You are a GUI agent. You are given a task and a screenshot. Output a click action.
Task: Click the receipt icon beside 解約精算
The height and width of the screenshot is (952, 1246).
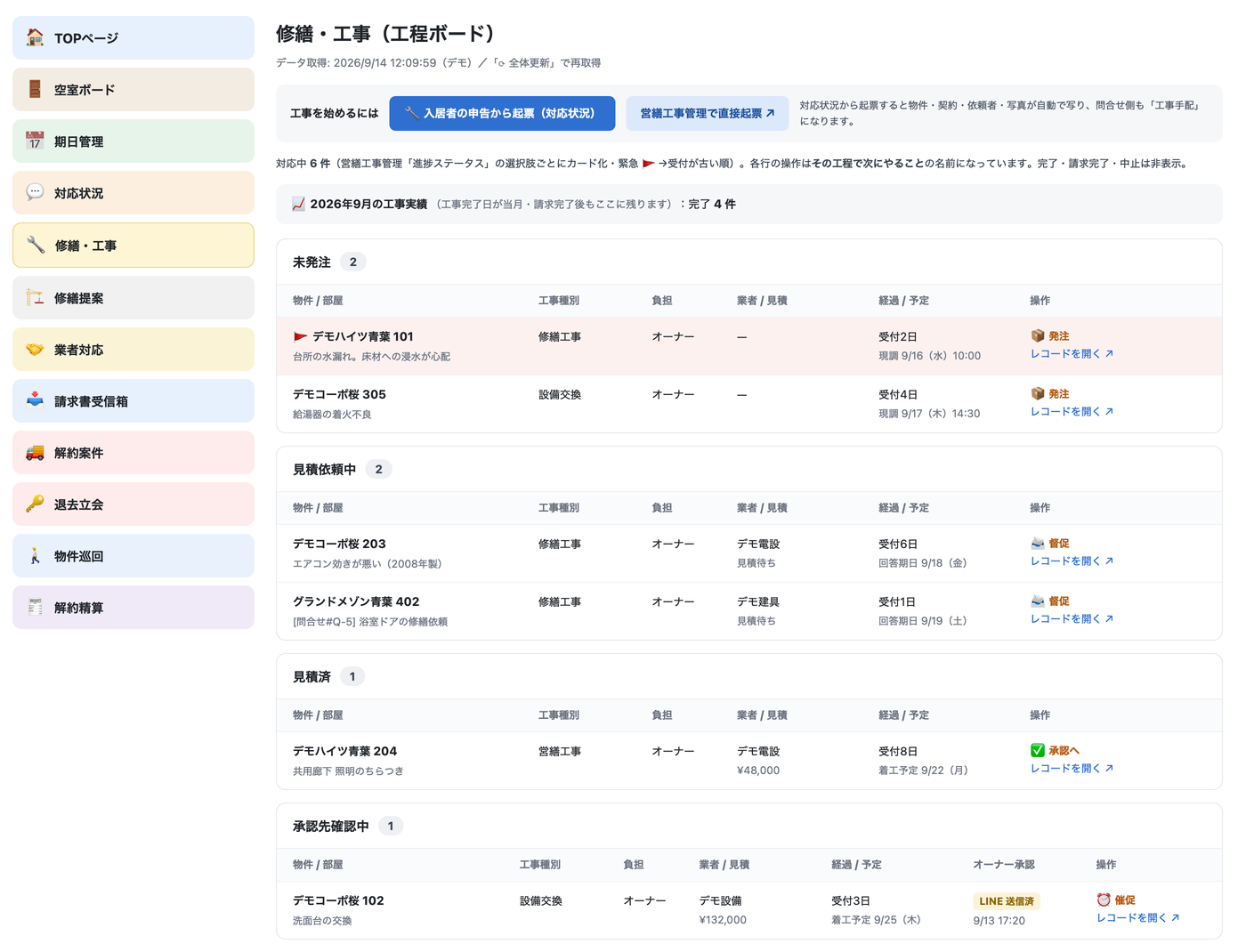[35, 607]
